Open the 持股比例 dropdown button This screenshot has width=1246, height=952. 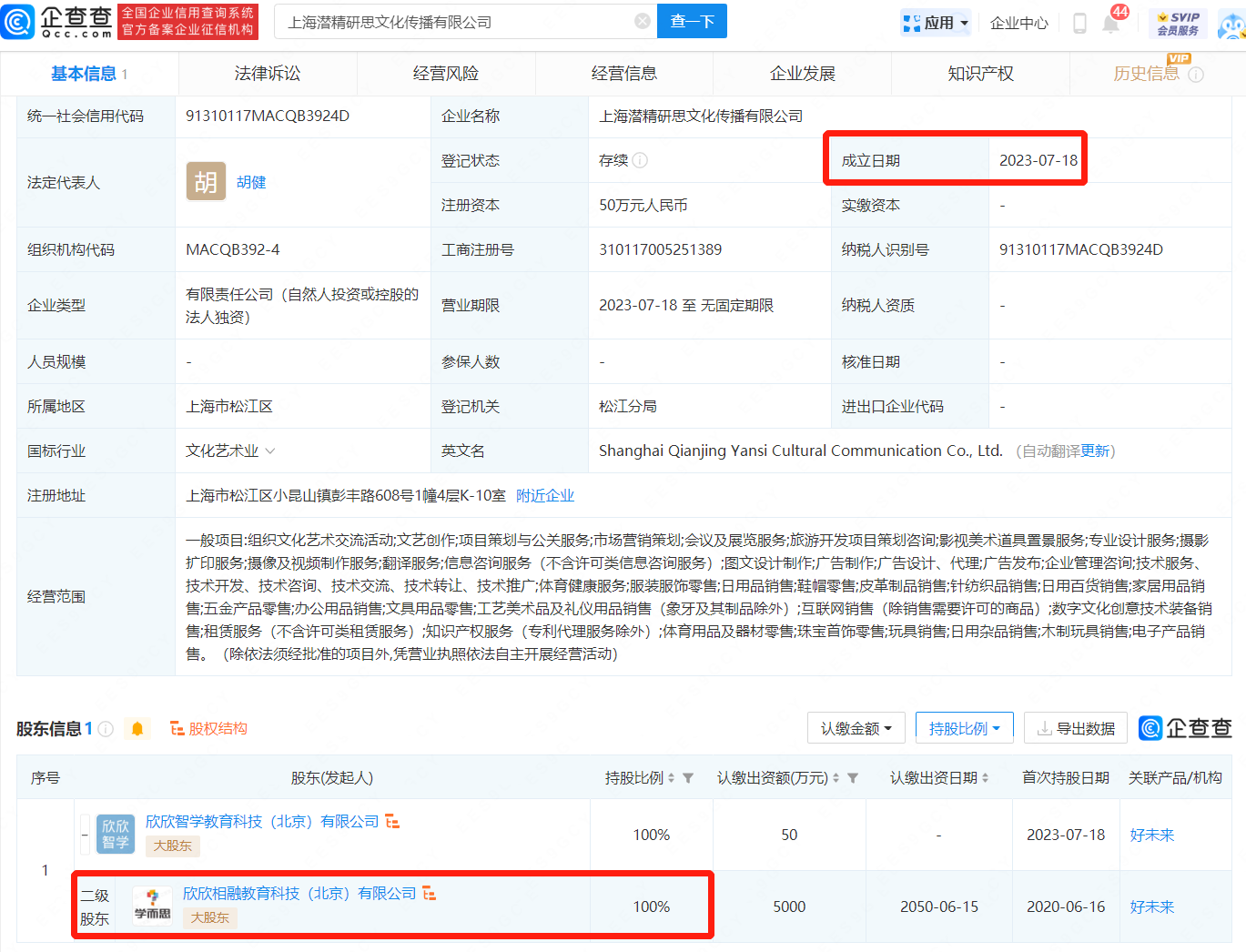tap(965, 728)
